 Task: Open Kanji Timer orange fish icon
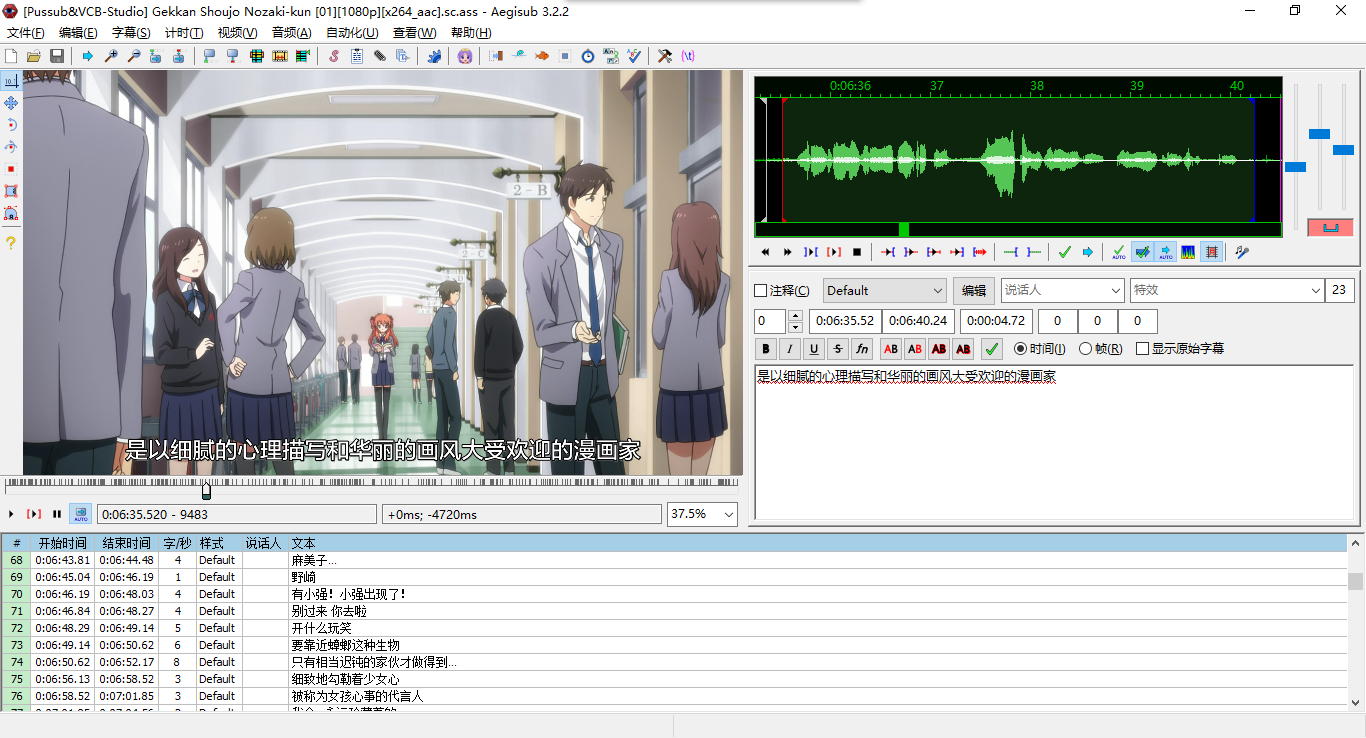(x=542, y=56)
